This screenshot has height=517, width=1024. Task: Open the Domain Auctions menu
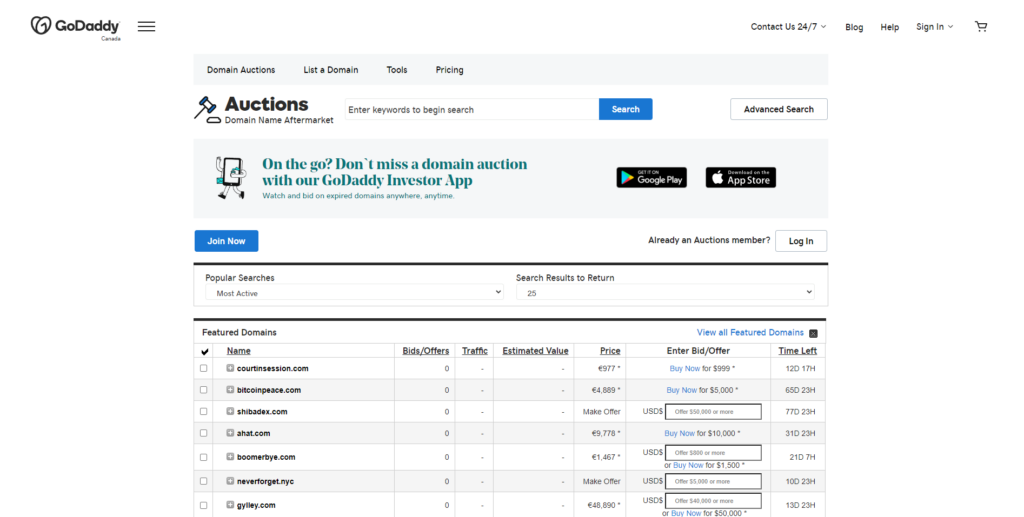pos(241,70)
